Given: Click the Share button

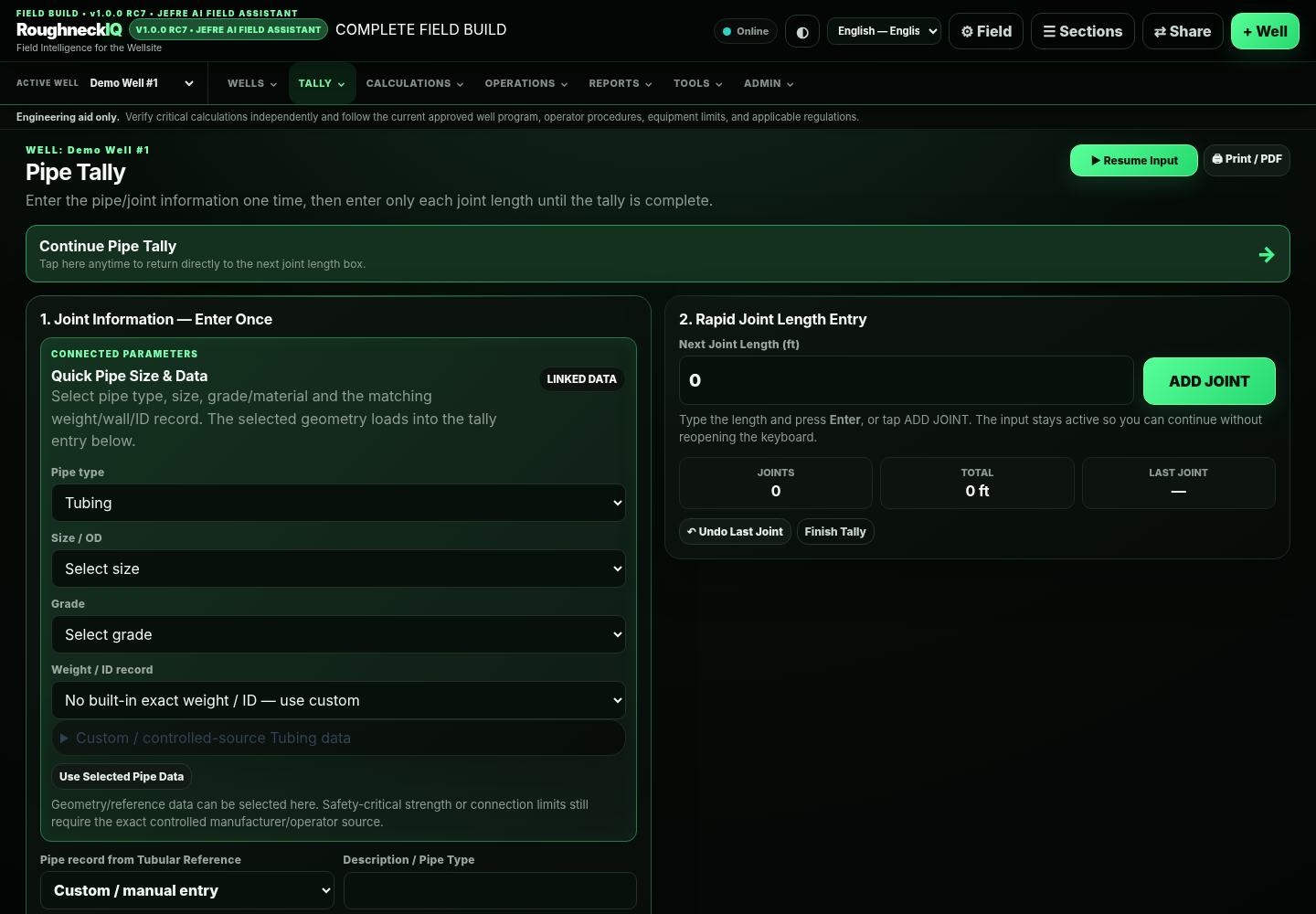Looking at the screenshot, I should pos(1183,31).
